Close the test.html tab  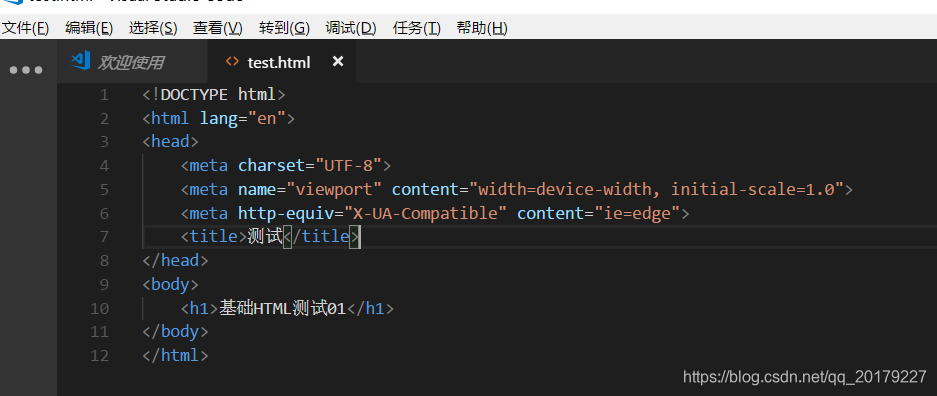tap(338, 62)
